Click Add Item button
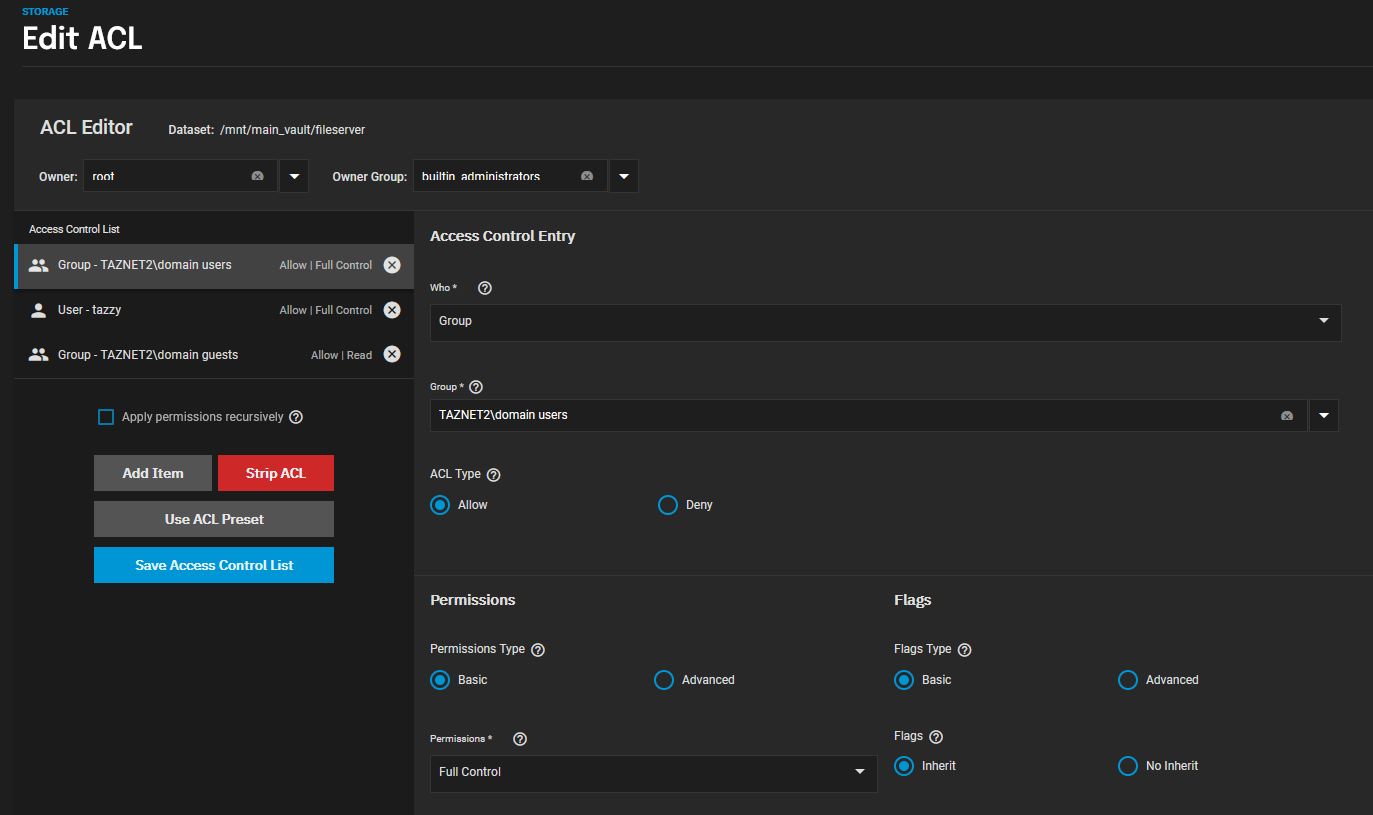Screen dimensions: 1373x815 (x=153, y=473)
